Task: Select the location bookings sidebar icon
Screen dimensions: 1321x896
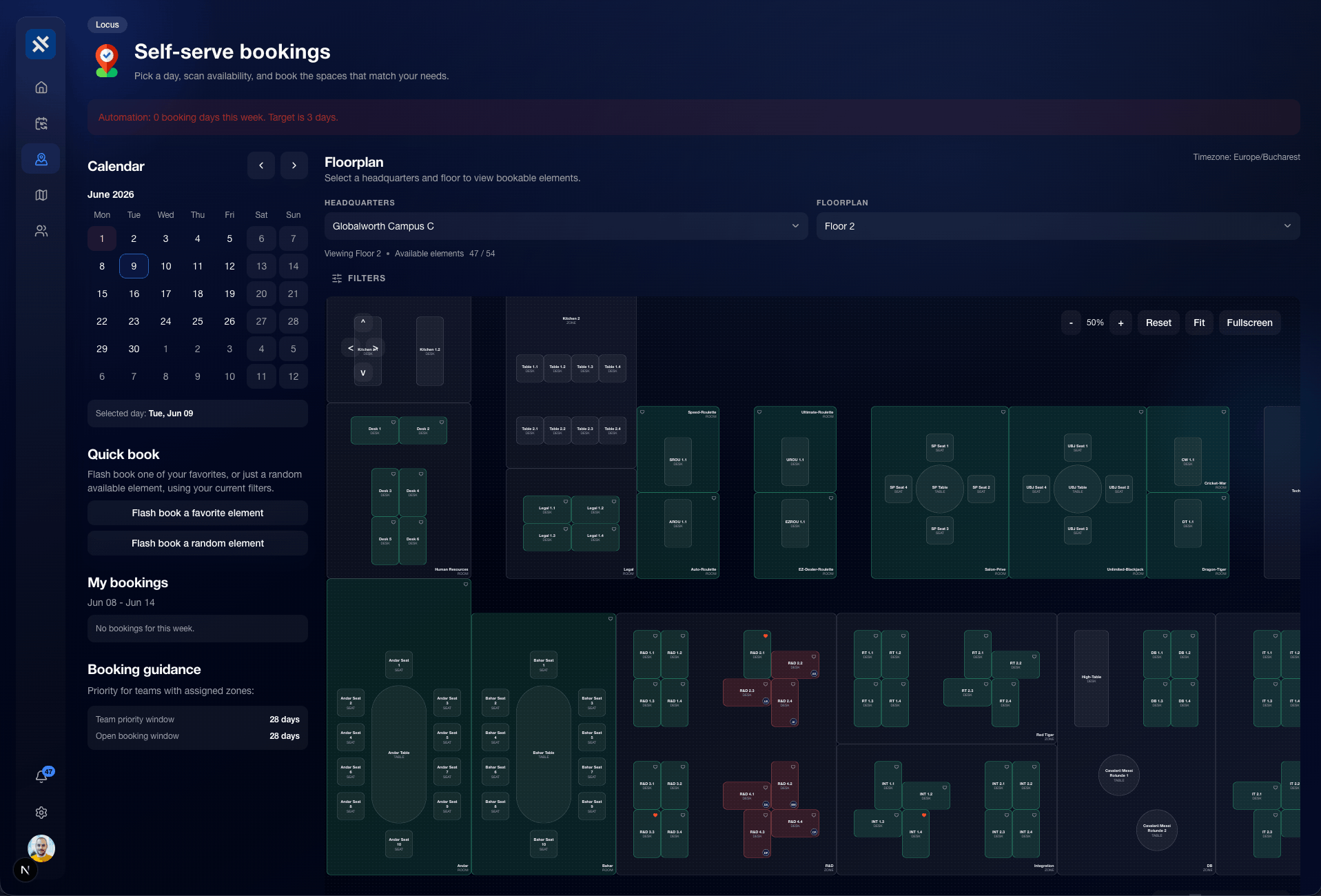Action: pyautogui.click(x=41, y=159)
